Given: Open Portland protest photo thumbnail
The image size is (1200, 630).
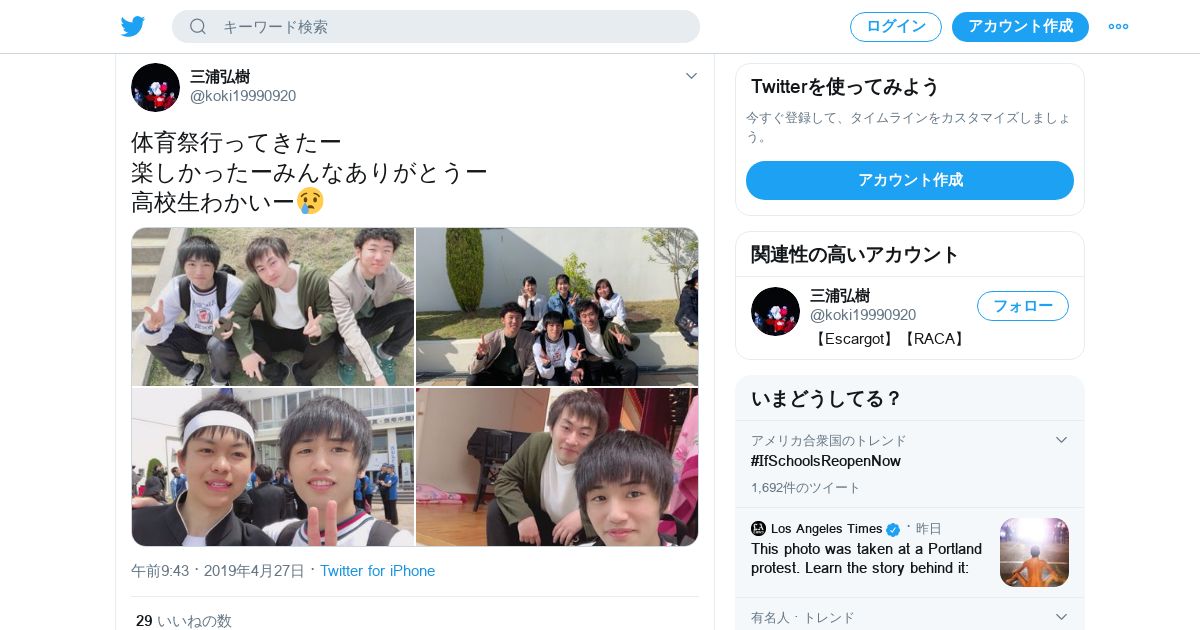Looking at the screenshot, I should point(1034,552).
